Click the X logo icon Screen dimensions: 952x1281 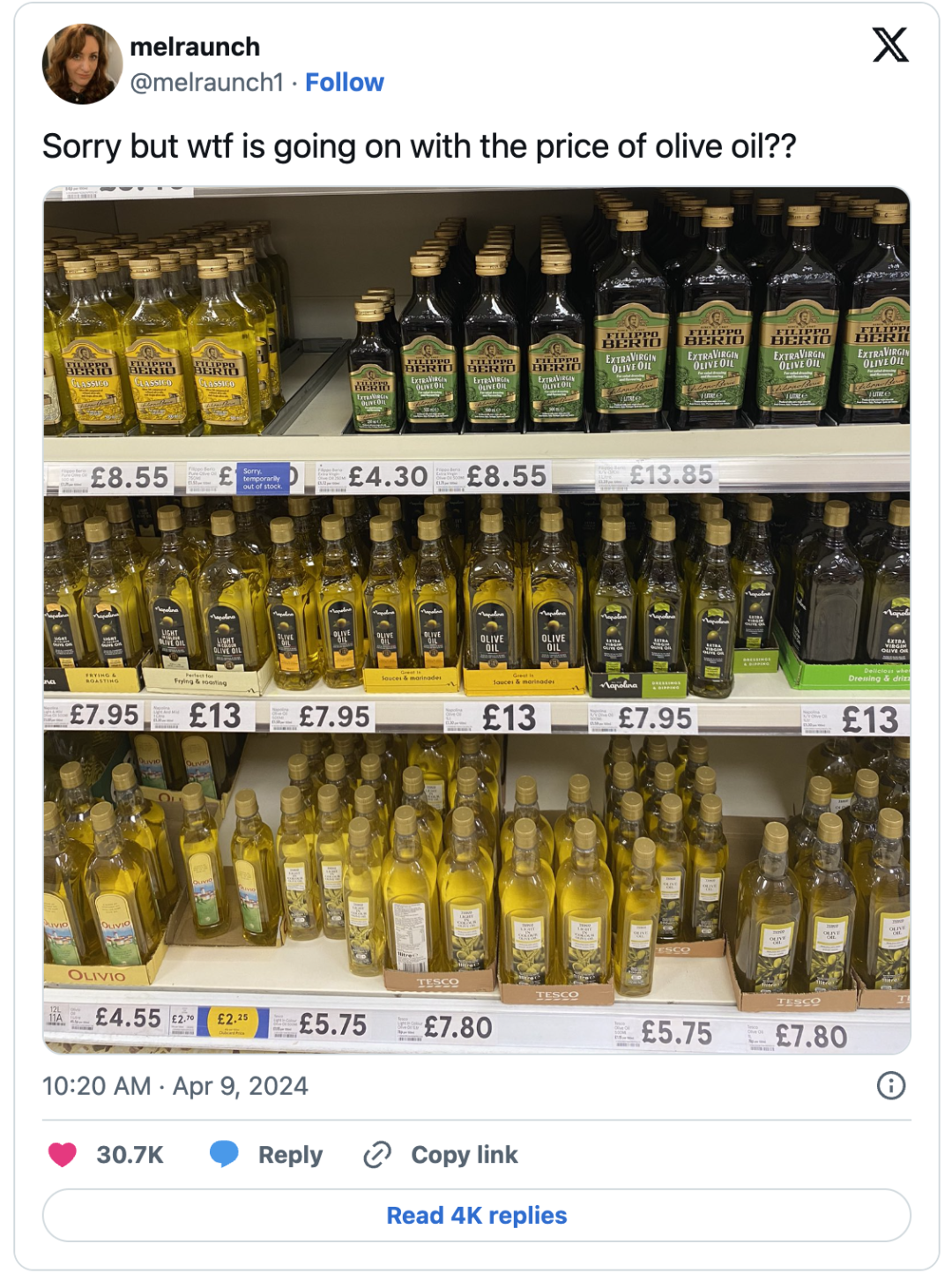[889, 45]
